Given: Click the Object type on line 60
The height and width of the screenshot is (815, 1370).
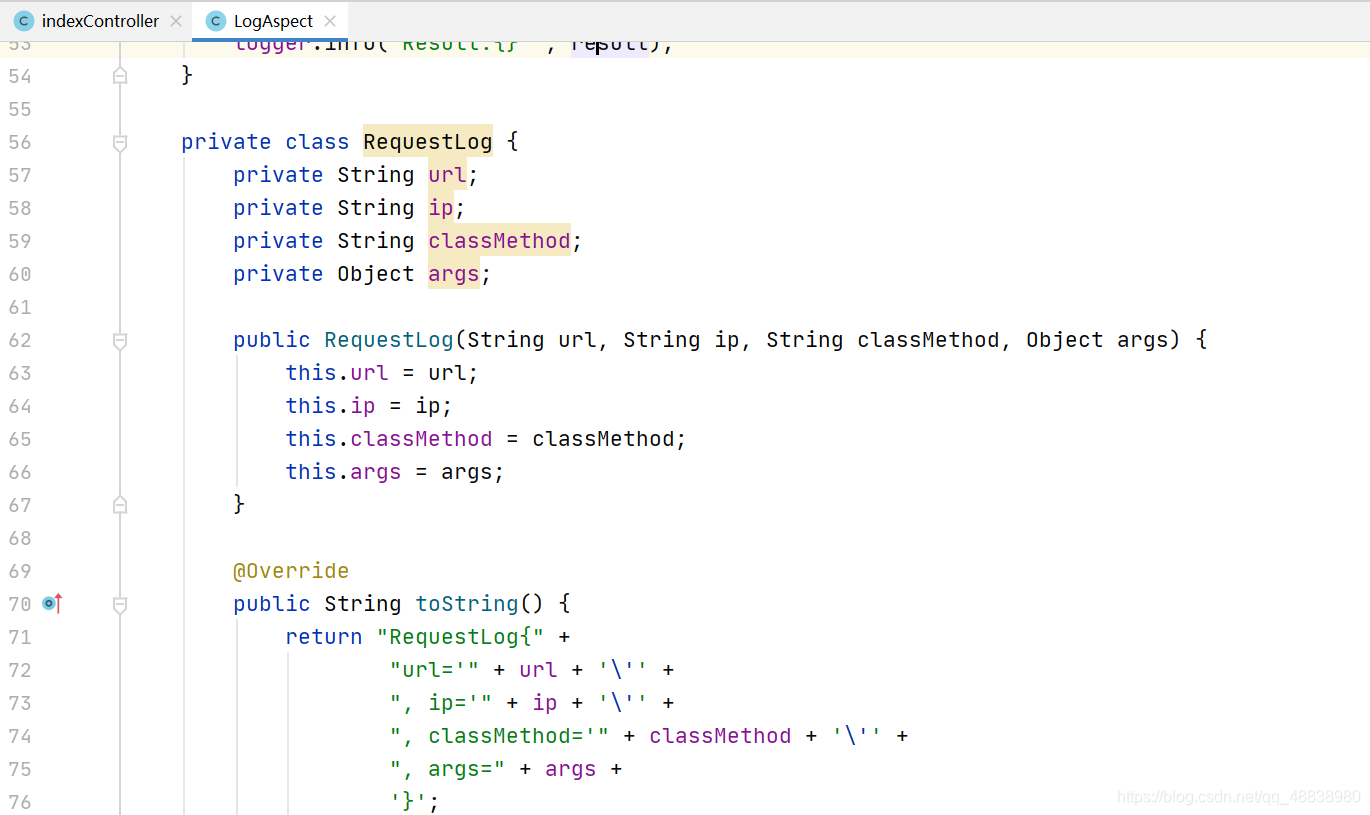Looking at the screenshot, I should coord(376,274).
